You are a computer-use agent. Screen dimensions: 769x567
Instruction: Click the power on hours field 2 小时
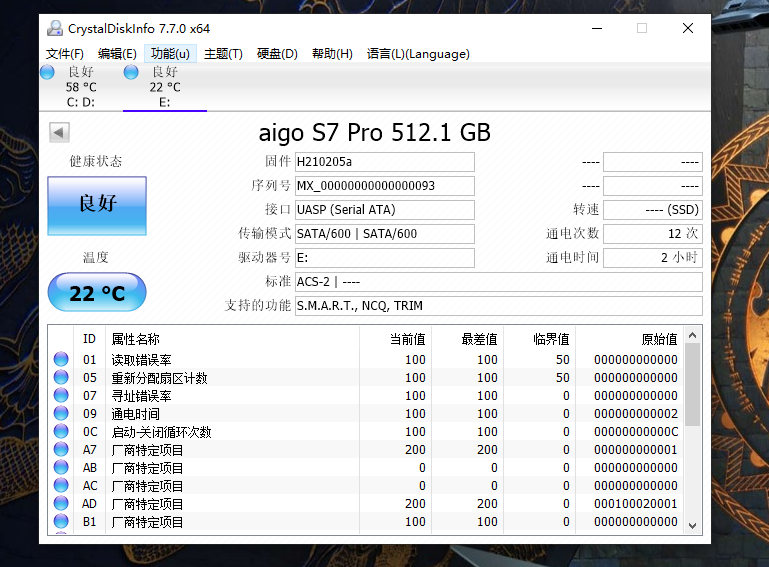653,258
